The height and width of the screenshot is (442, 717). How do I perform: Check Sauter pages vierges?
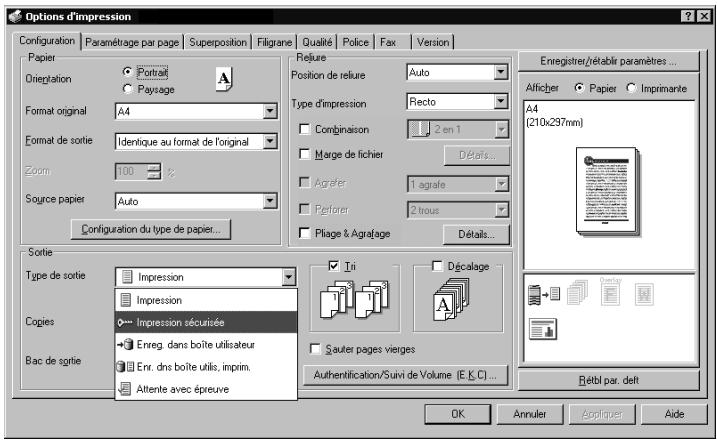(x=315, y=349)
